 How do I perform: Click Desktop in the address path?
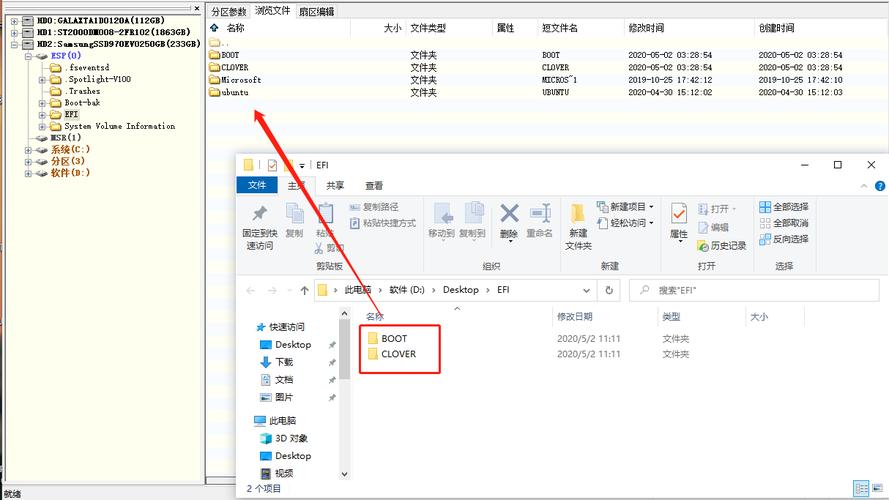coord(460,290)
